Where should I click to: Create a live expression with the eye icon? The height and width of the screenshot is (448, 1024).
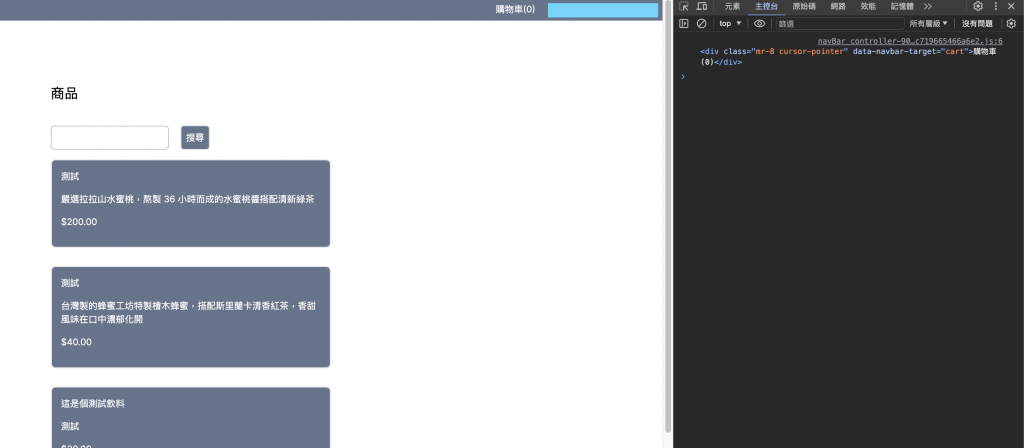(x=760, y=24)
